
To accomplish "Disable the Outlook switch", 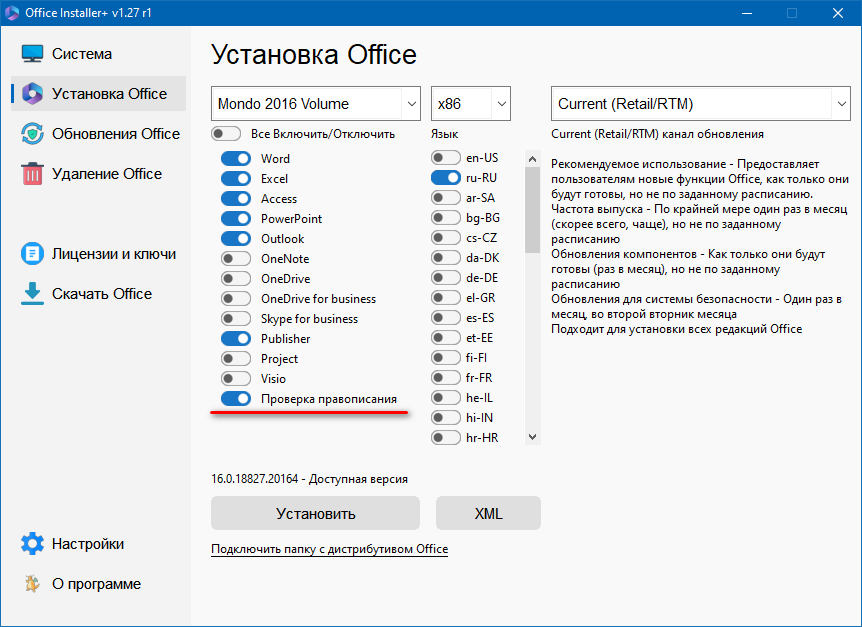I will [x=236, y=238].
